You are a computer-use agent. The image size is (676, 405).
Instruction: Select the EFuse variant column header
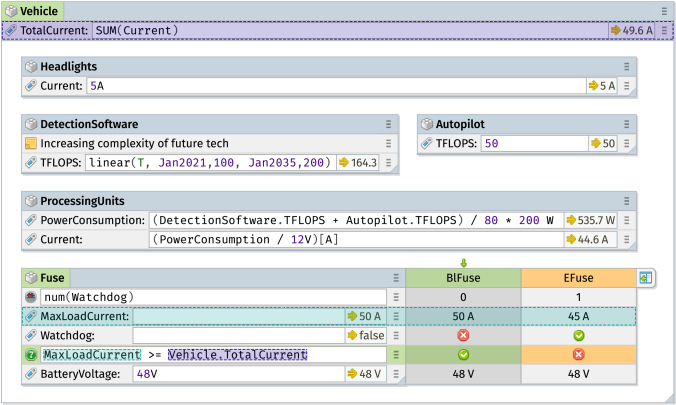pyautogui.click(x=579, y=278)
